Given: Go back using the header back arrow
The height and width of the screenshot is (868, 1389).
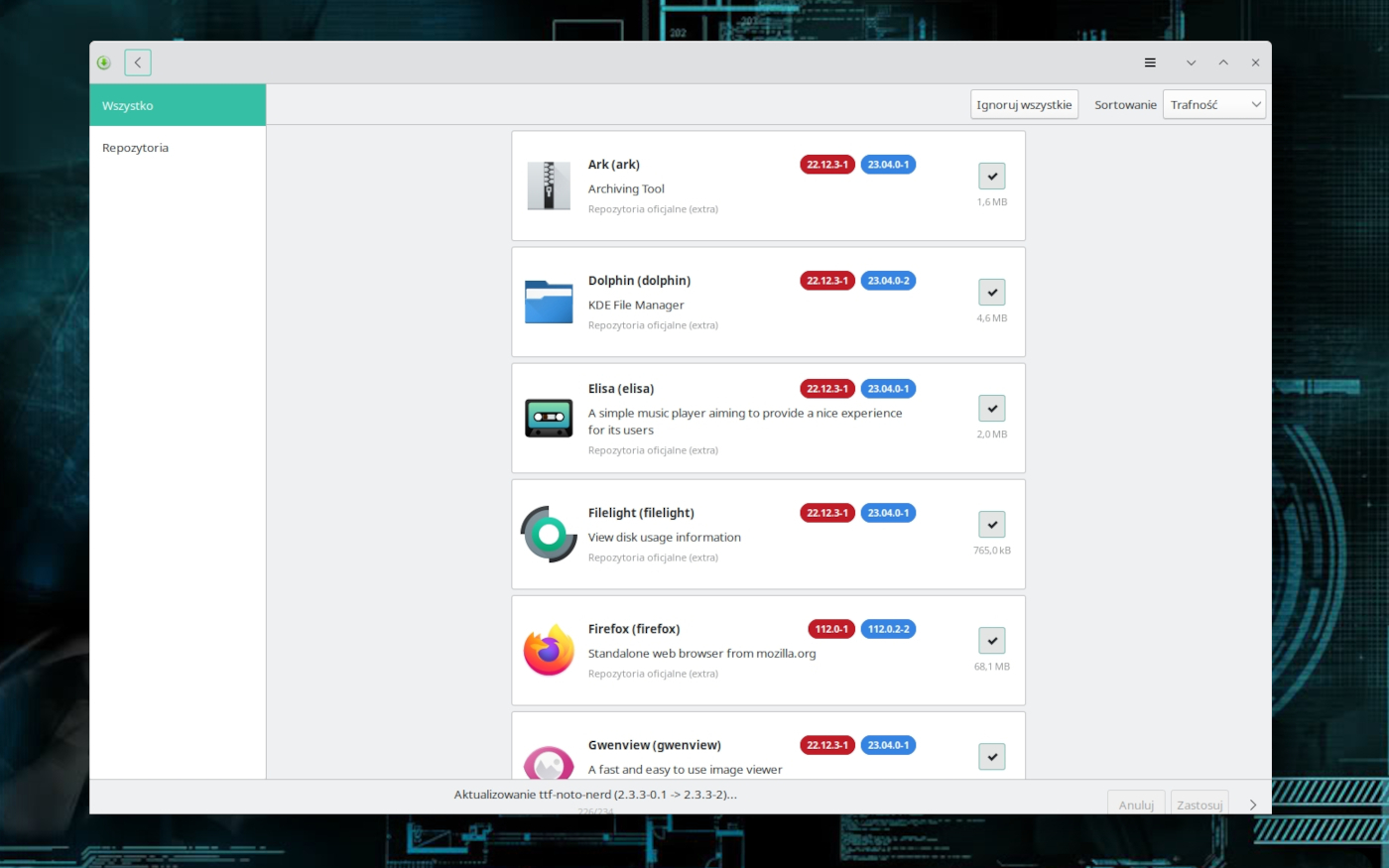Looking at the screenshot, I should click(x=138, y=62).
